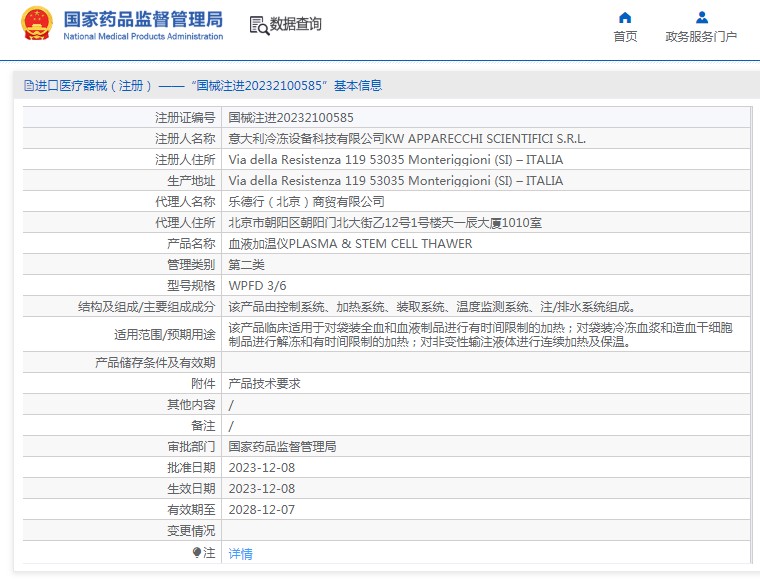Click the document icon before 进口医疗器械

tap(29, 86)
